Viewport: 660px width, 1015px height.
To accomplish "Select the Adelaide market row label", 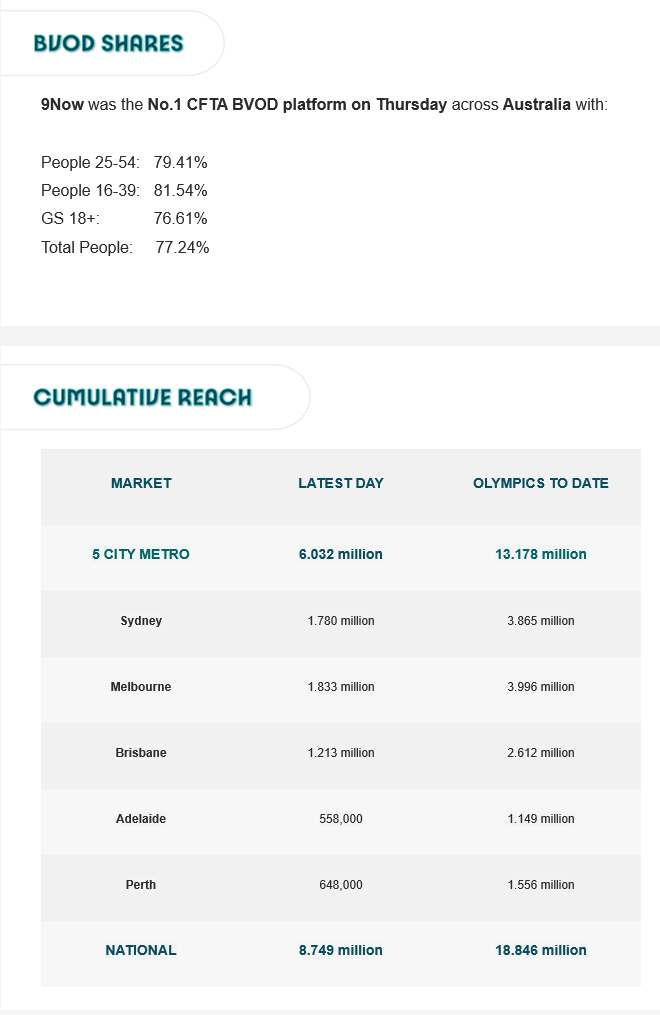I will (141, 819).
